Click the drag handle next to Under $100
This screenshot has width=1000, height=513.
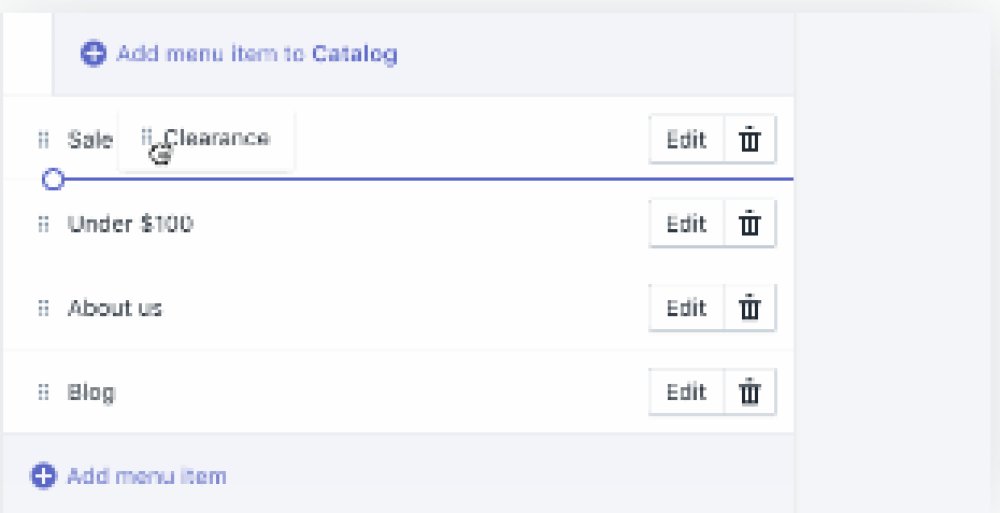[43, 224]
